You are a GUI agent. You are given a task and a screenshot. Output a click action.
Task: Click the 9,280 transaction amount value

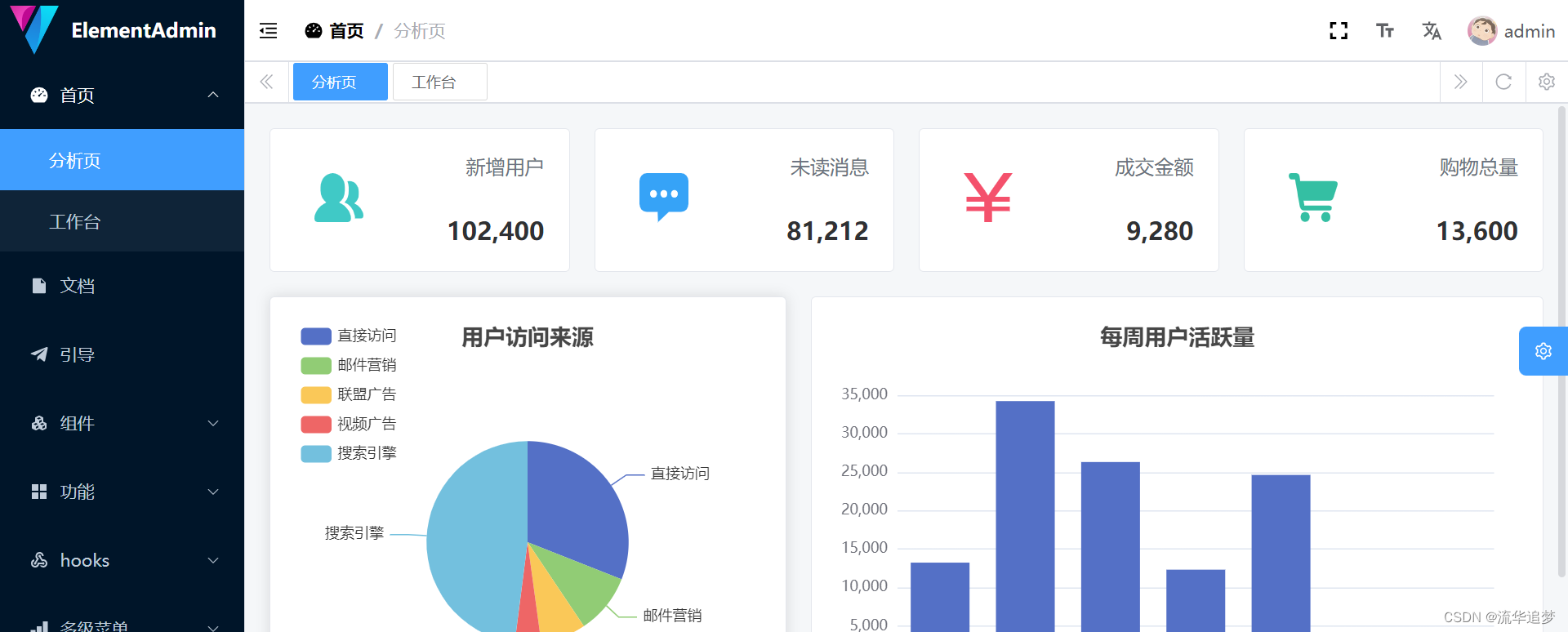point(1160,231)
